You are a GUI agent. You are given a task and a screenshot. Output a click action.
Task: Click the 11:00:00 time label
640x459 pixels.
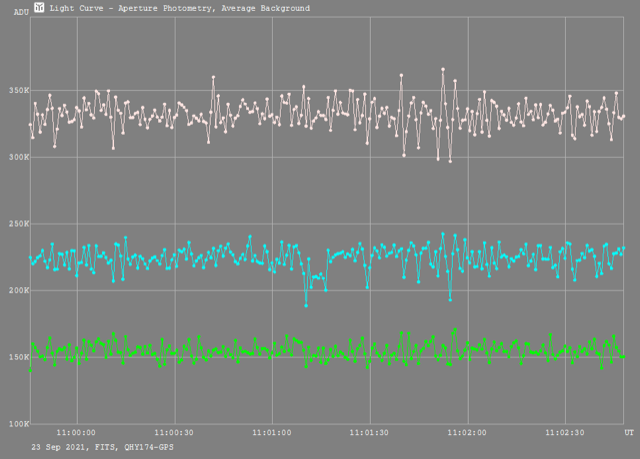coord(76,432)
